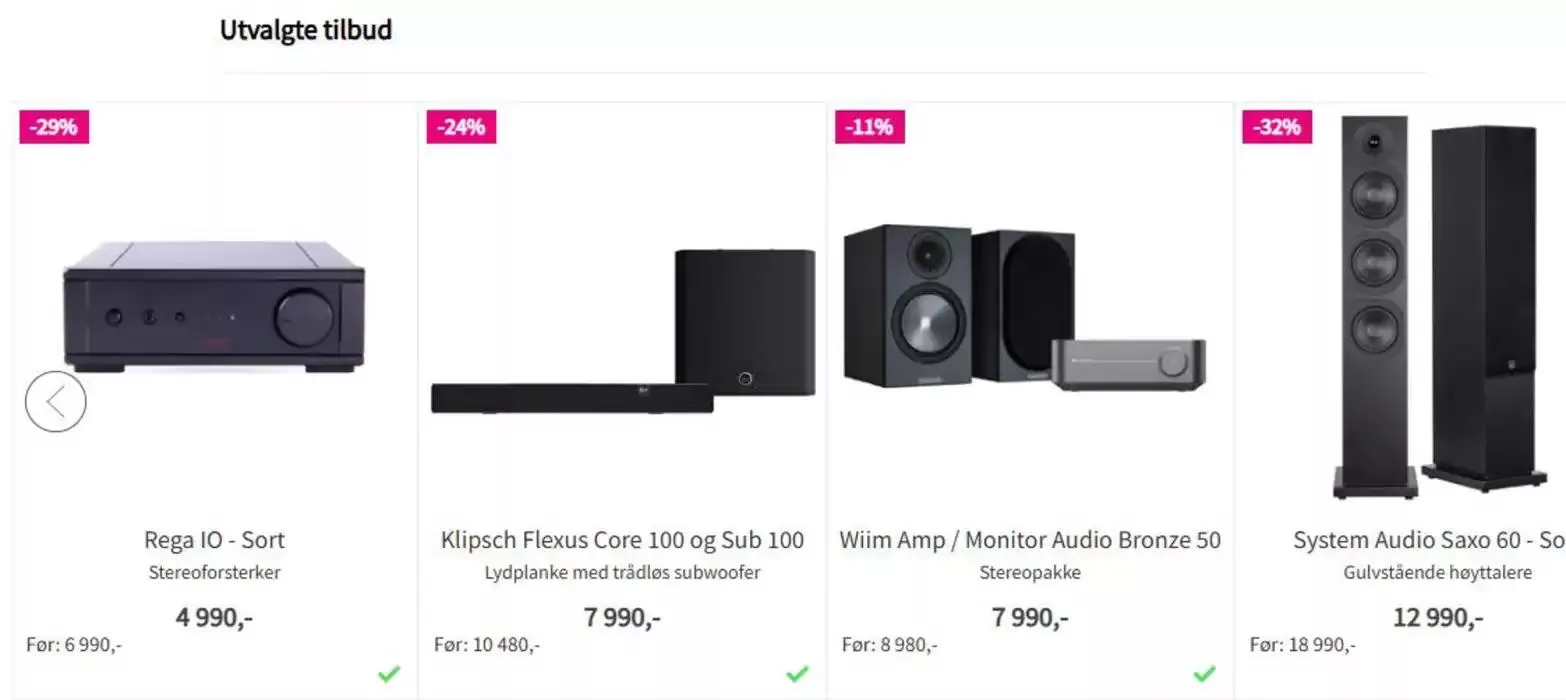
Task: Click the Stereopakke subtitle text
Action: [1030, 574]
